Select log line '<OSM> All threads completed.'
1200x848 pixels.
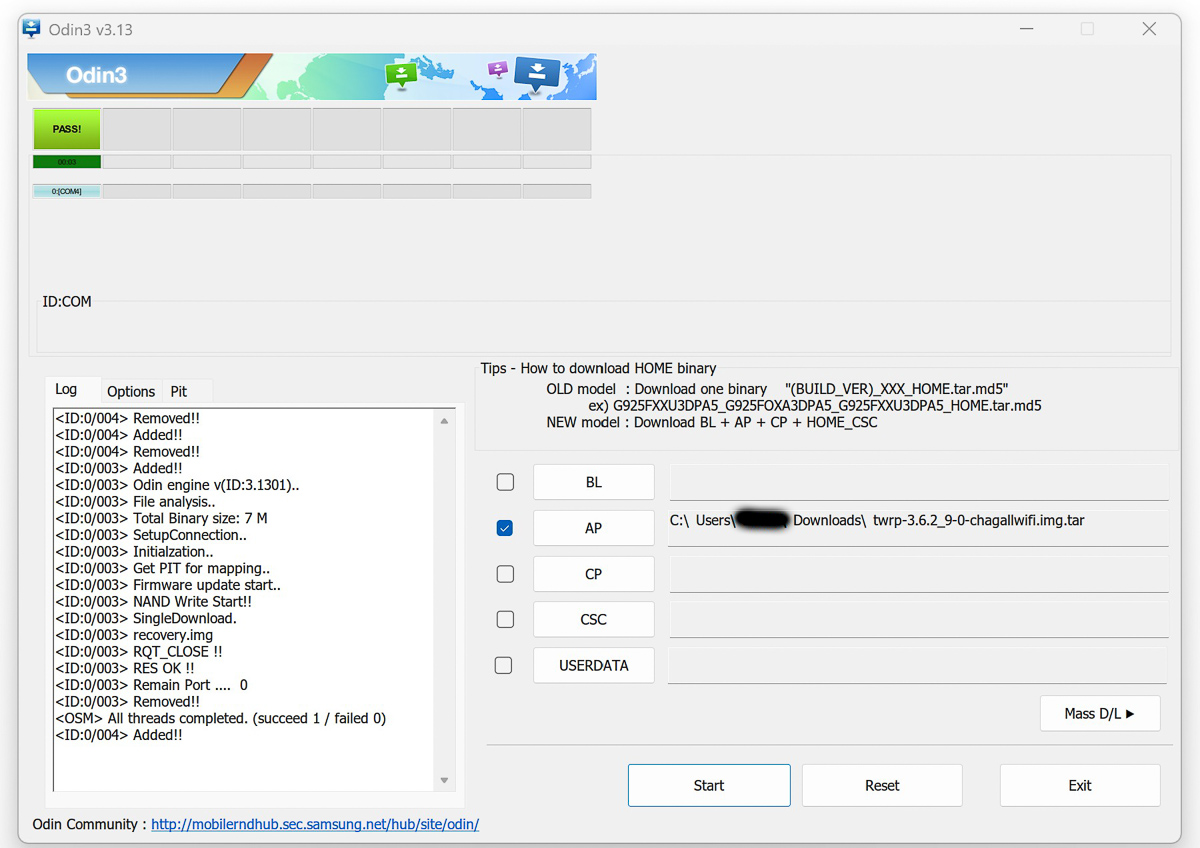click(x=221, y=718)
